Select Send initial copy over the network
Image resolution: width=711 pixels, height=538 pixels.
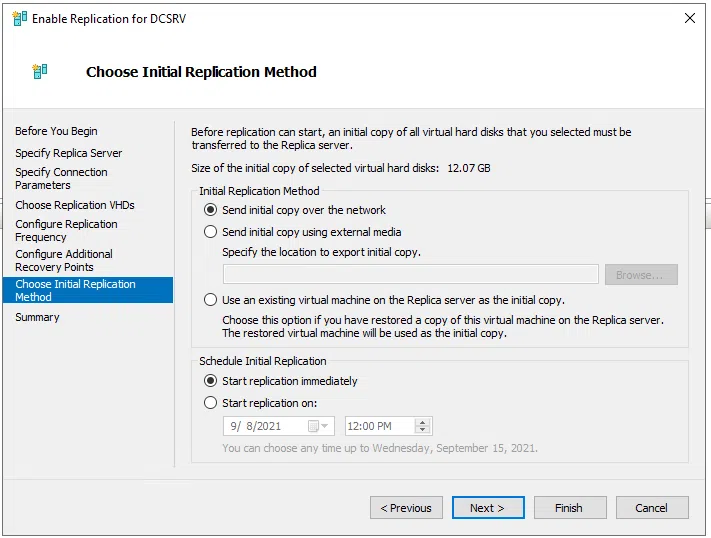pos(210,210)
